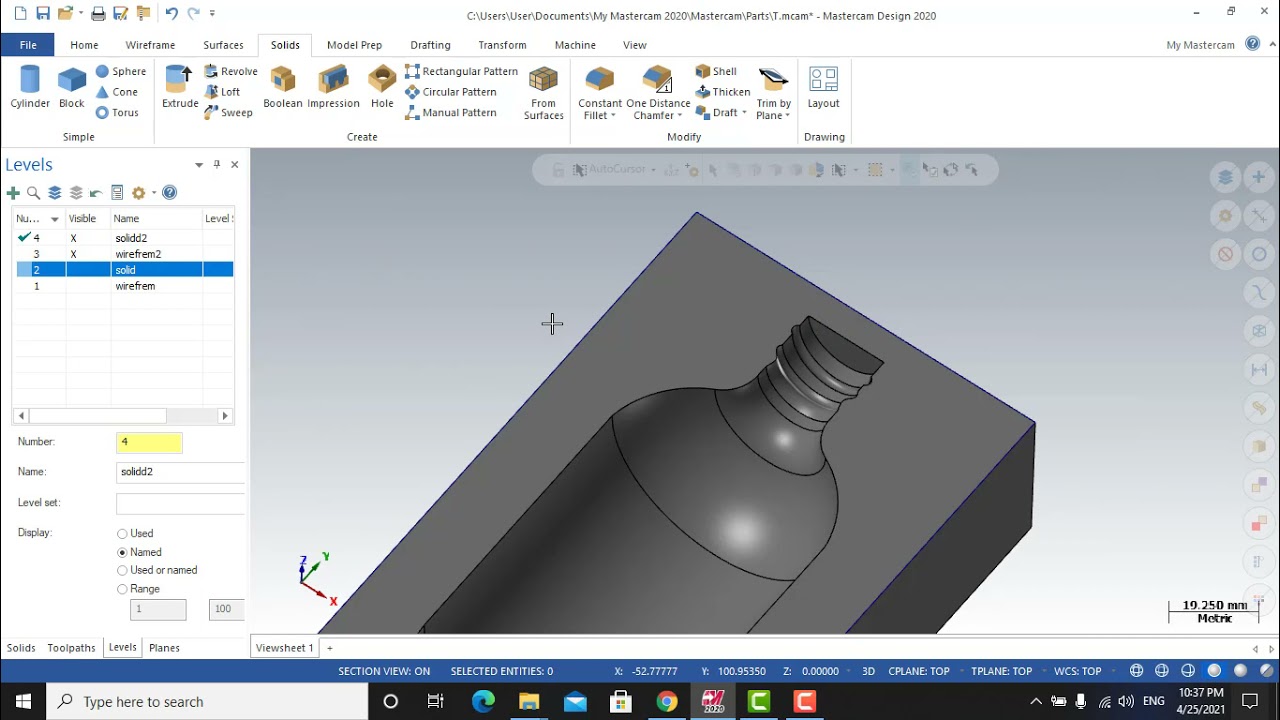This screenshot has height=720, width=1280.
Task: Switch to the Model Prep tab
Action: pos(354,45)
